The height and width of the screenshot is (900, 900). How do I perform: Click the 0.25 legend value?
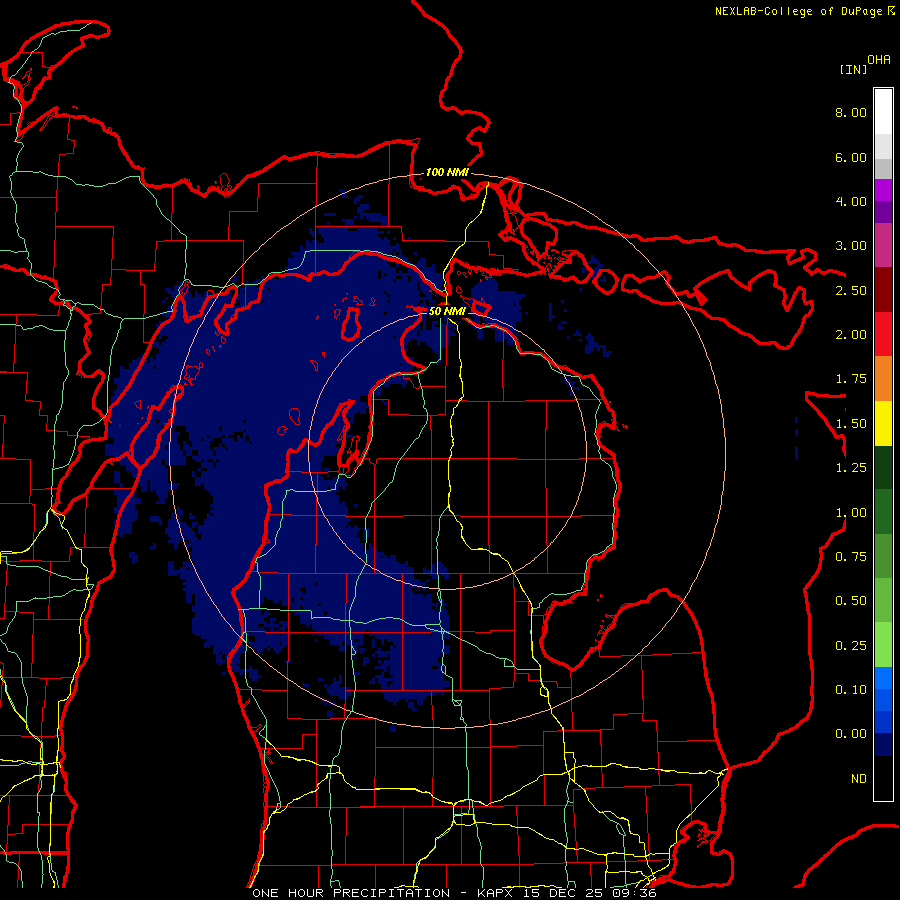[x=851, y=646]
